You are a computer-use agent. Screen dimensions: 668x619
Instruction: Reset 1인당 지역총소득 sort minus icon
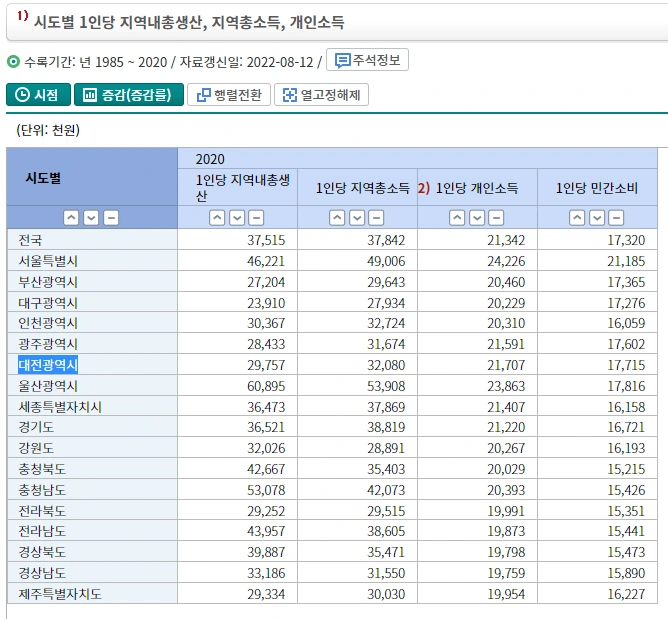(376, 218)
